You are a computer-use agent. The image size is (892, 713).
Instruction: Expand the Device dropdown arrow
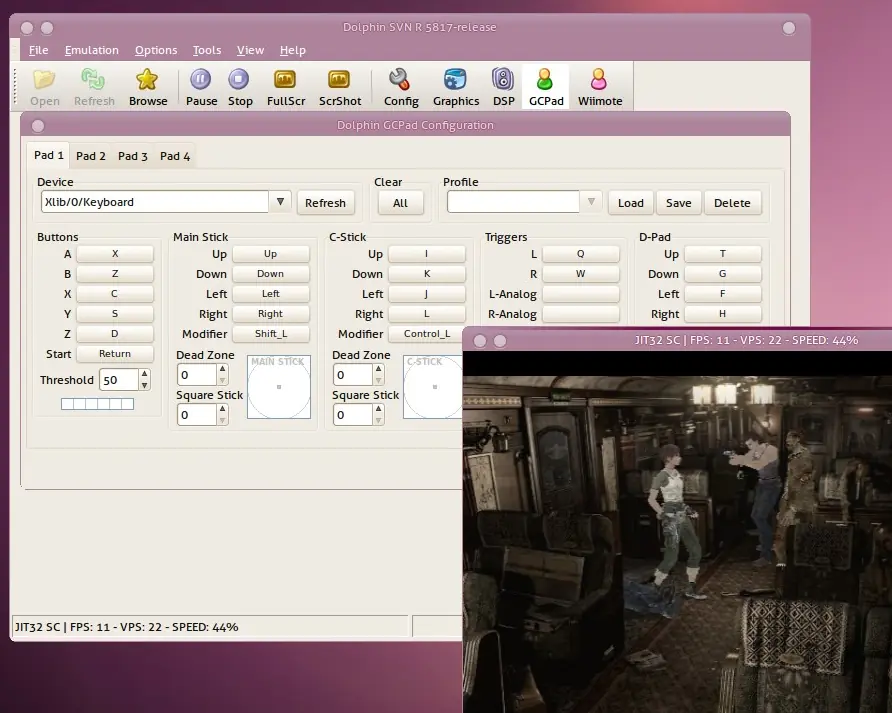coord(280,202)
